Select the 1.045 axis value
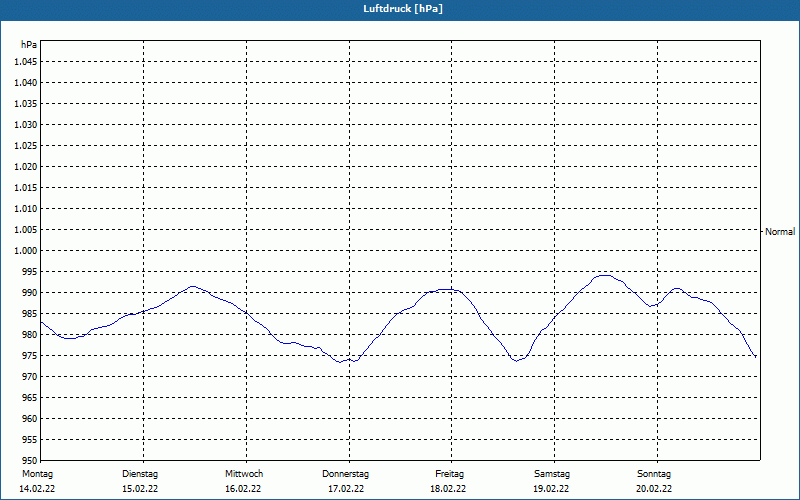The height and width of the screenshot is (500, 800). [x=26, y=62]
